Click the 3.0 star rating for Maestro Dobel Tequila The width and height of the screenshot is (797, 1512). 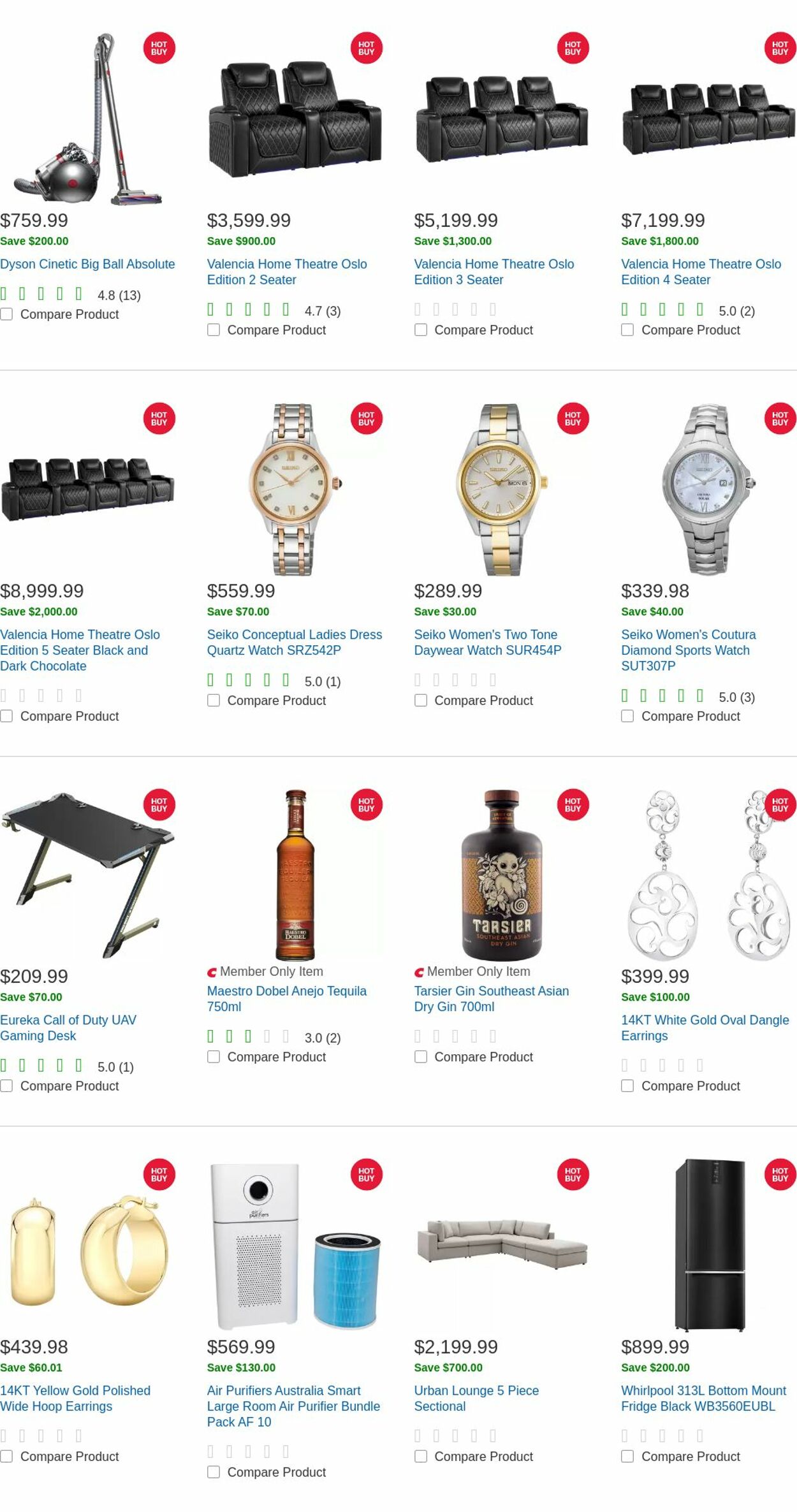tap(249, 1036)
